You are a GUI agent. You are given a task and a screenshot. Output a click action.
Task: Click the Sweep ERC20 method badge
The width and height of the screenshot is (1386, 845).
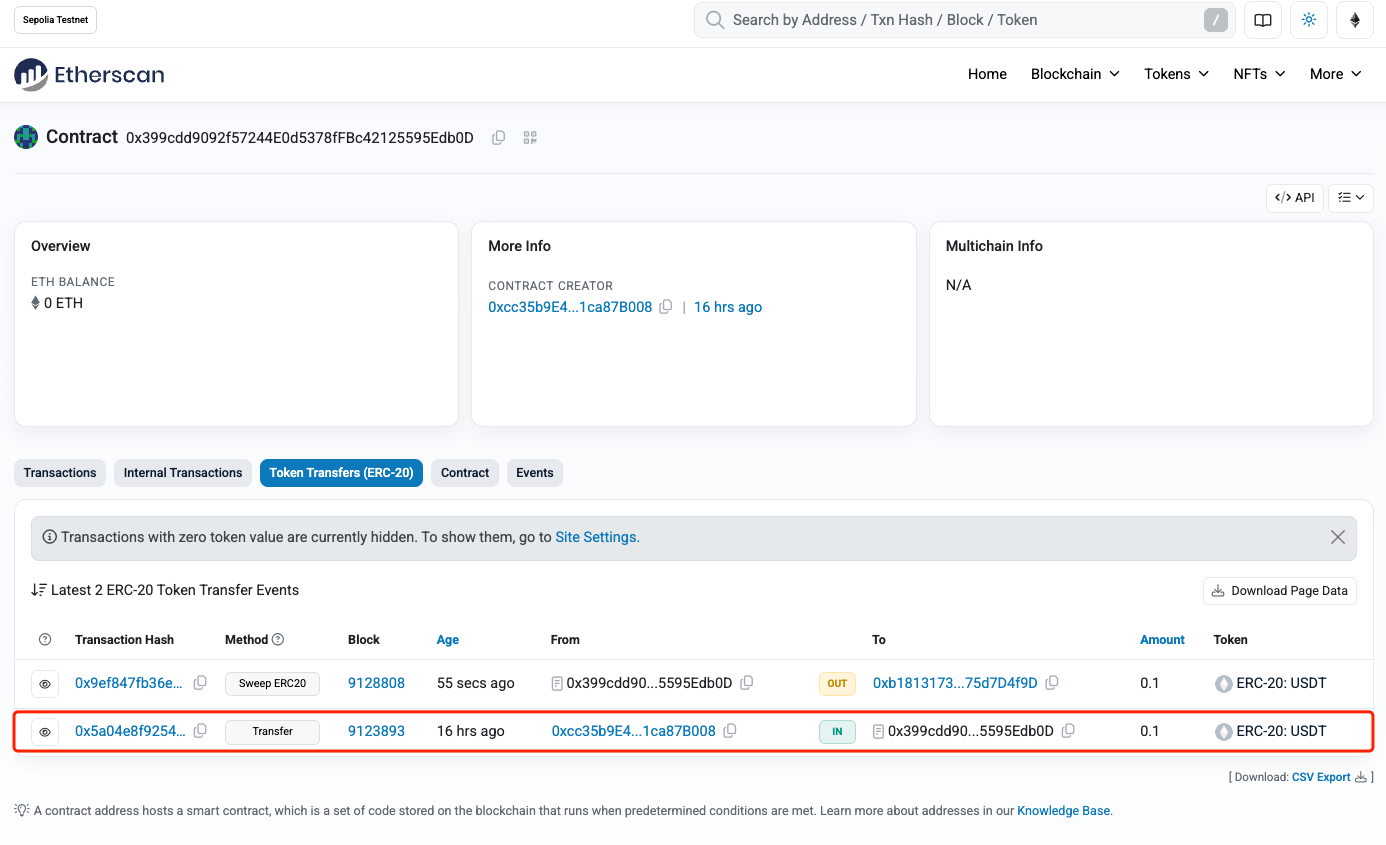pos(272,684)
